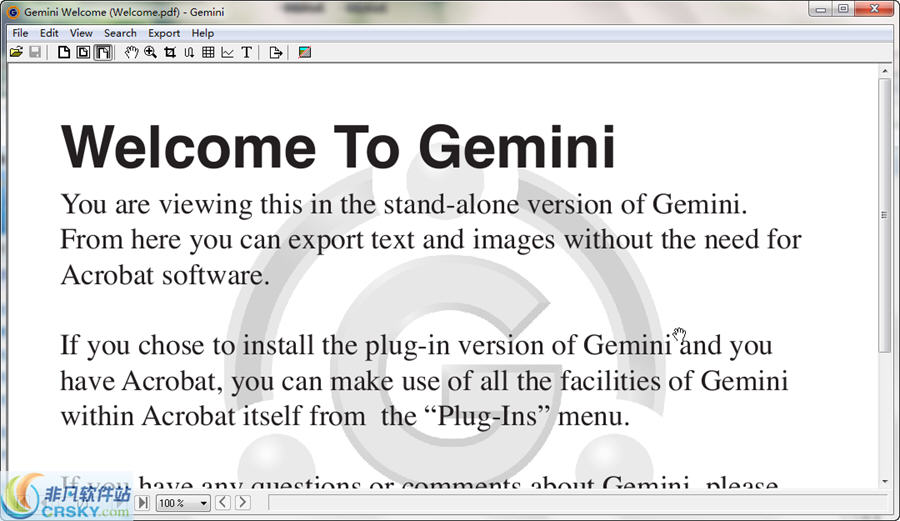Click the Export page arrow icon

(276, 52)
